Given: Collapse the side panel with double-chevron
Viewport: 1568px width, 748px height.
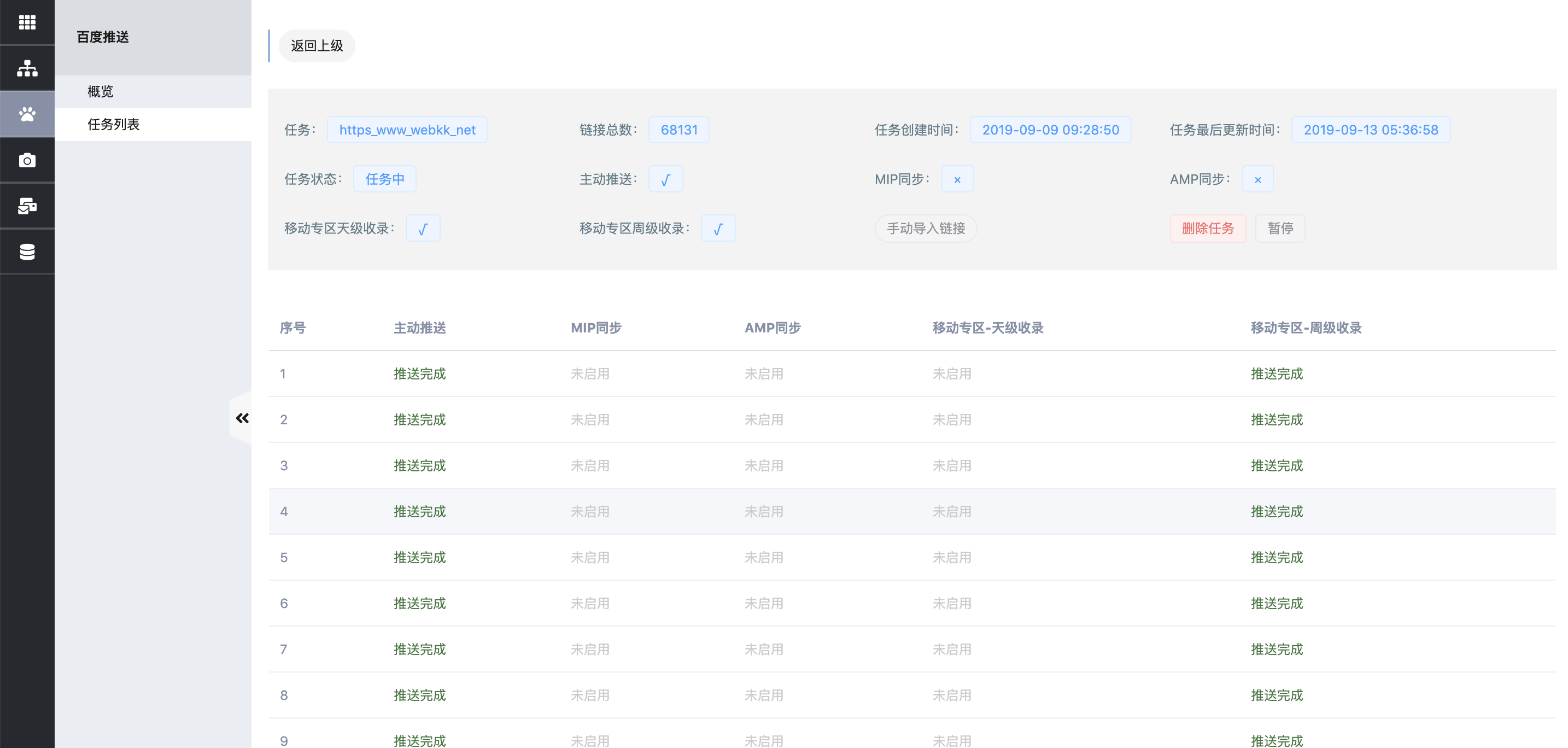Looking at the screenshot, I should tap(242, 418).
